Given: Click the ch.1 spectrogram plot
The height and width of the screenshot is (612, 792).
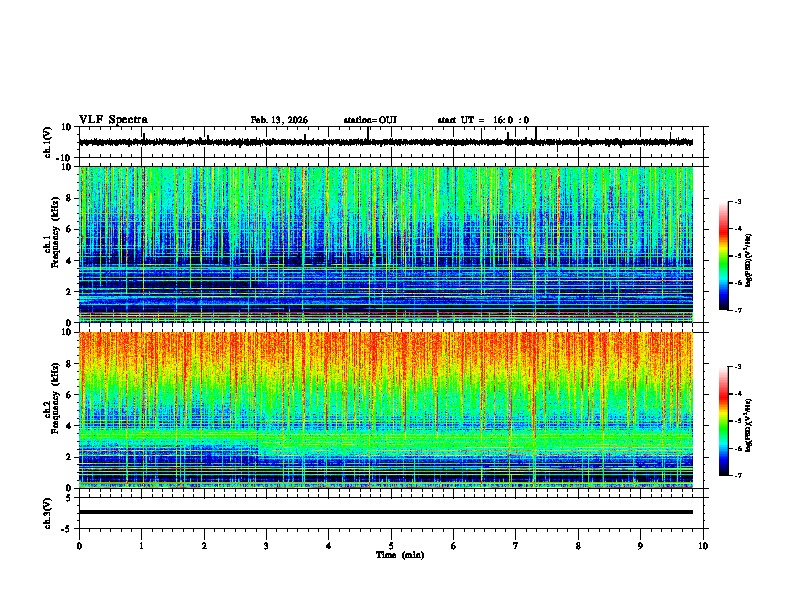Looking at the screenshot, I should (386, 244).
